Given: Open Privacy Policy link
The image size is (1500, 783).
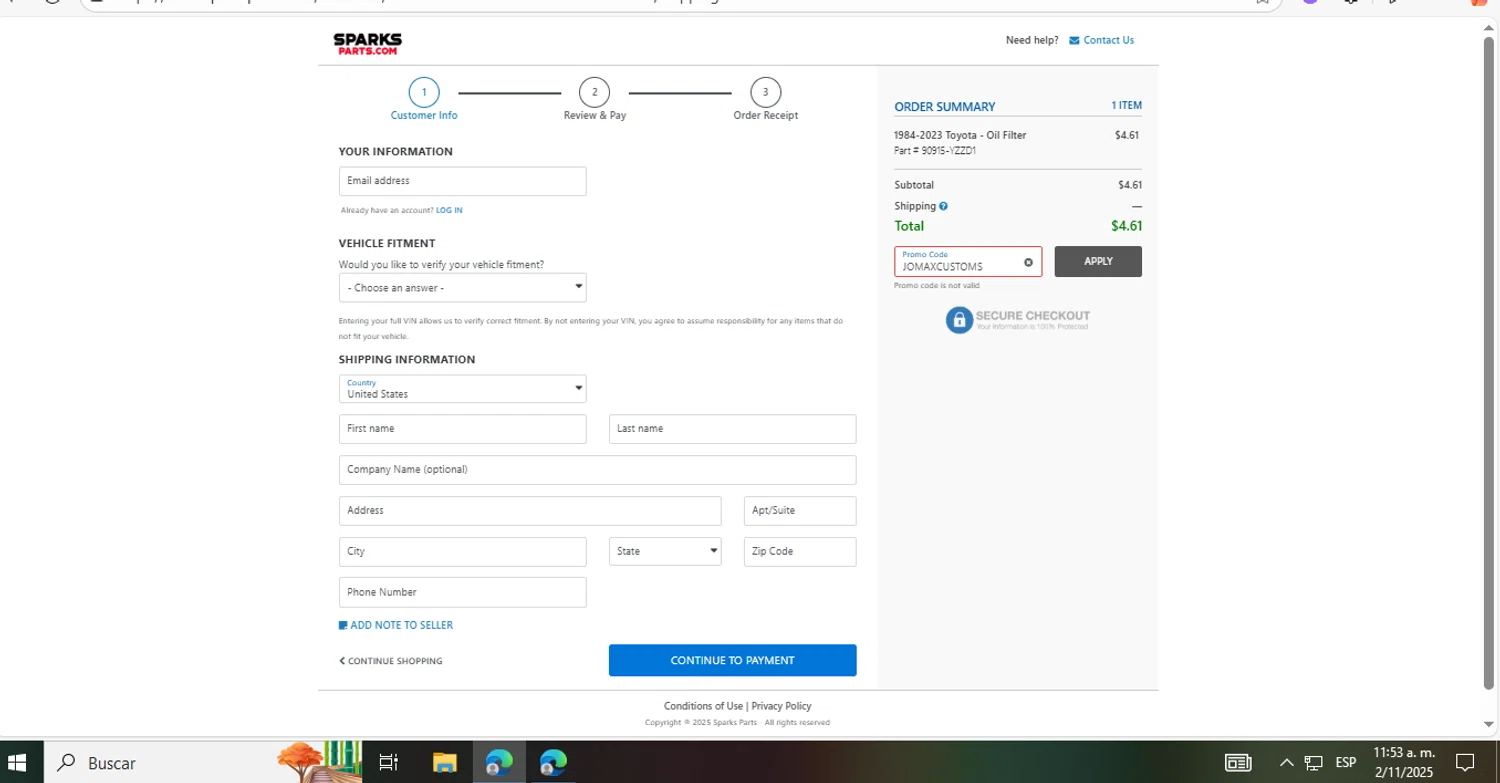Looking at the screenshot, I should tap(781, 706).
